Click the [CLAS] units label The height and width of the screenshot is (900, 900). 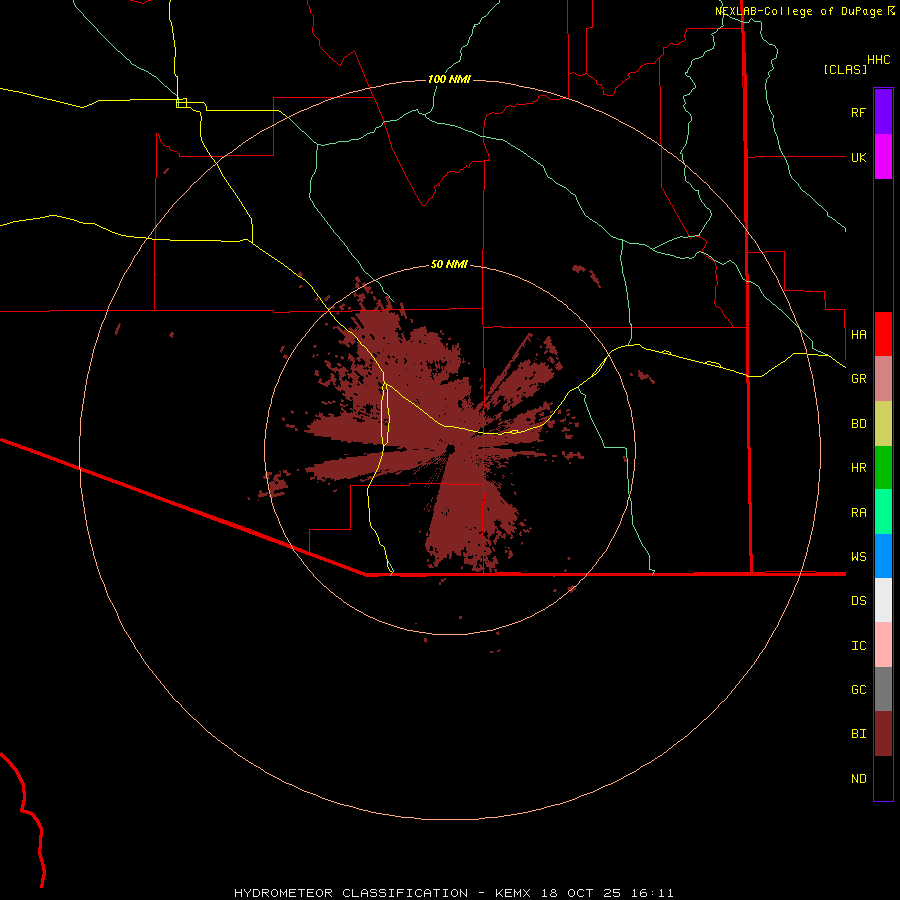coord(845,69)
